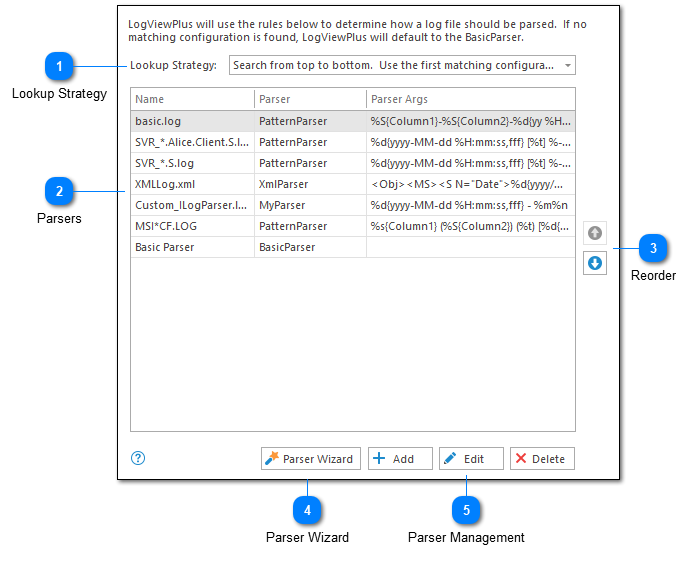
Task: Click the MyParser cell
Action: pyautogui.click(x=310, y=205)
